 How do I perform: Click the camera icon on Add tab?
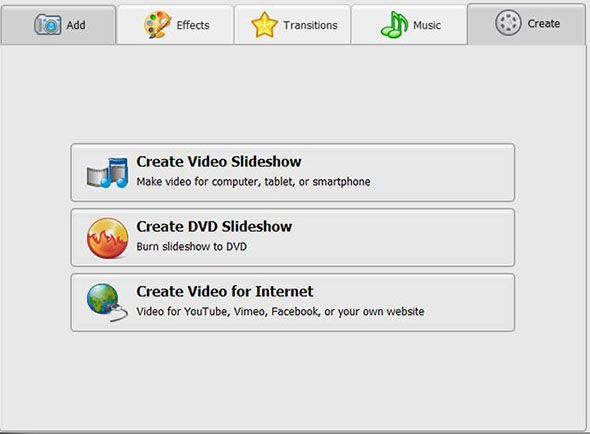(48, 25)
